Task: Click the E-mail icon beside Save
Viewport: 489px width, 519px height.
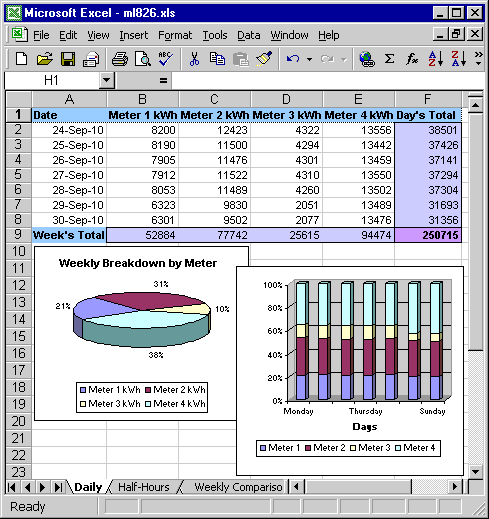Action: coord(91,59)
